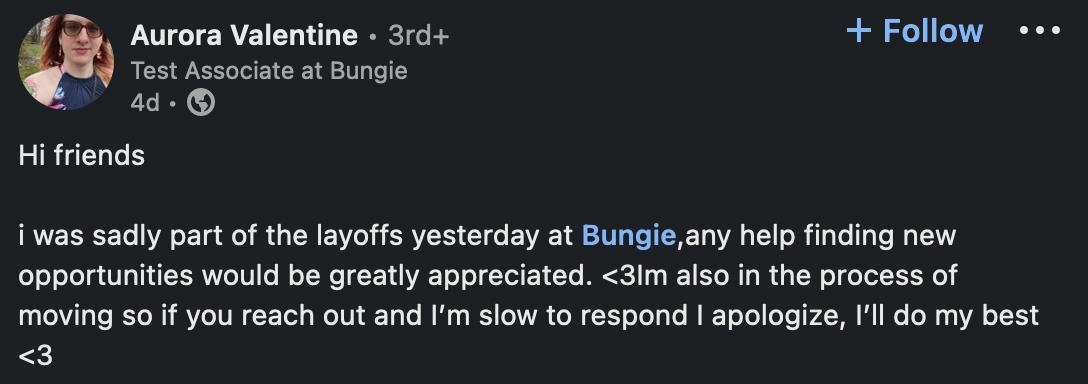Click the Test Associate at Bungie headline

(x=269, y=71)
